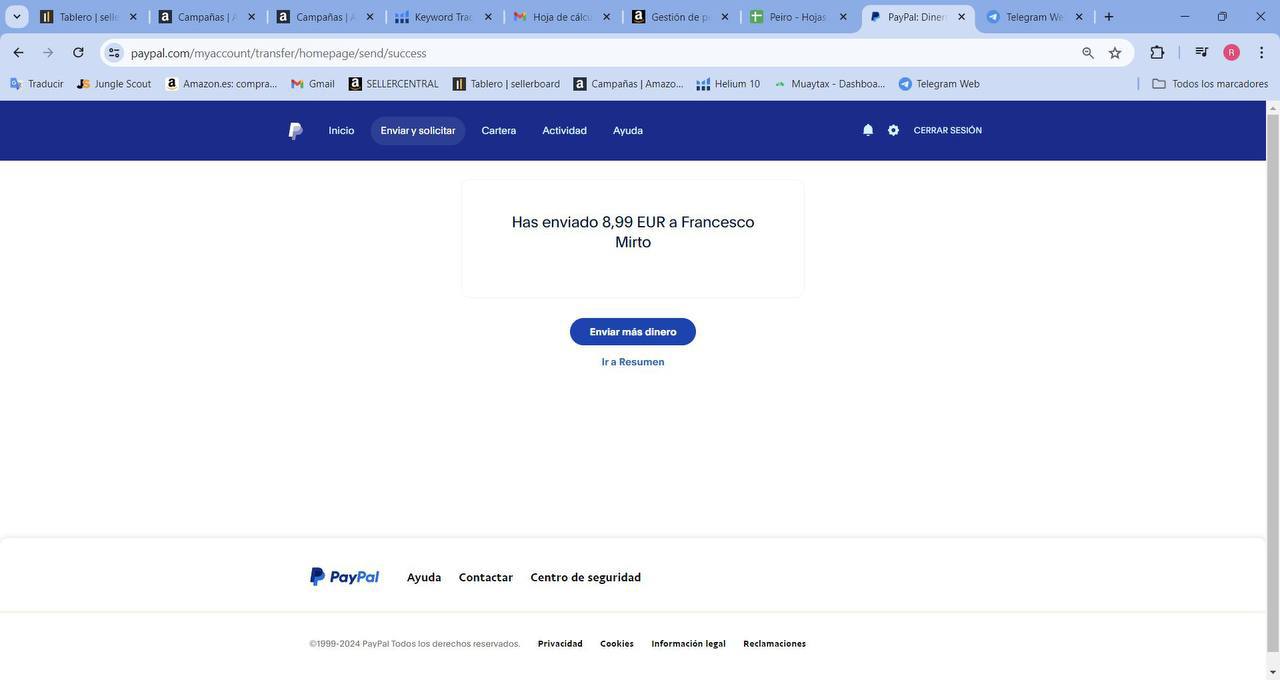Open the Gmail bookmark
1280x680 pixels.
(312, 84)
